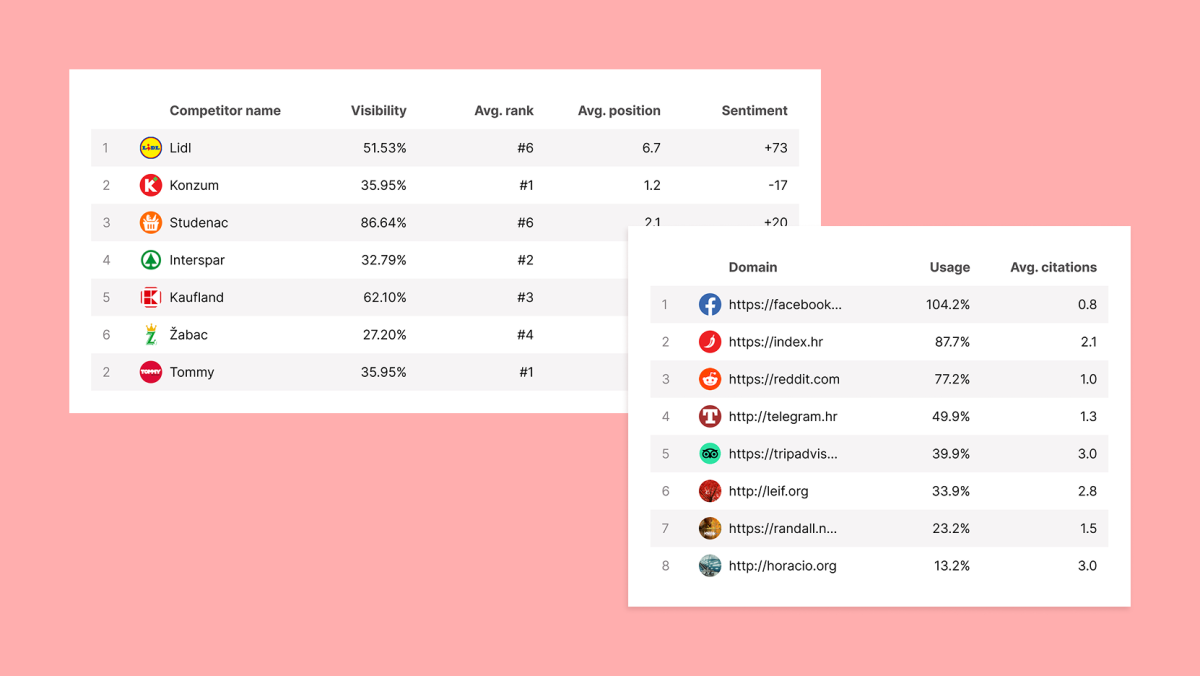Viewport: 1200px width, 676px height.
Task: Click the Kaufland logo icon
Action: click(x=150, y=297)
